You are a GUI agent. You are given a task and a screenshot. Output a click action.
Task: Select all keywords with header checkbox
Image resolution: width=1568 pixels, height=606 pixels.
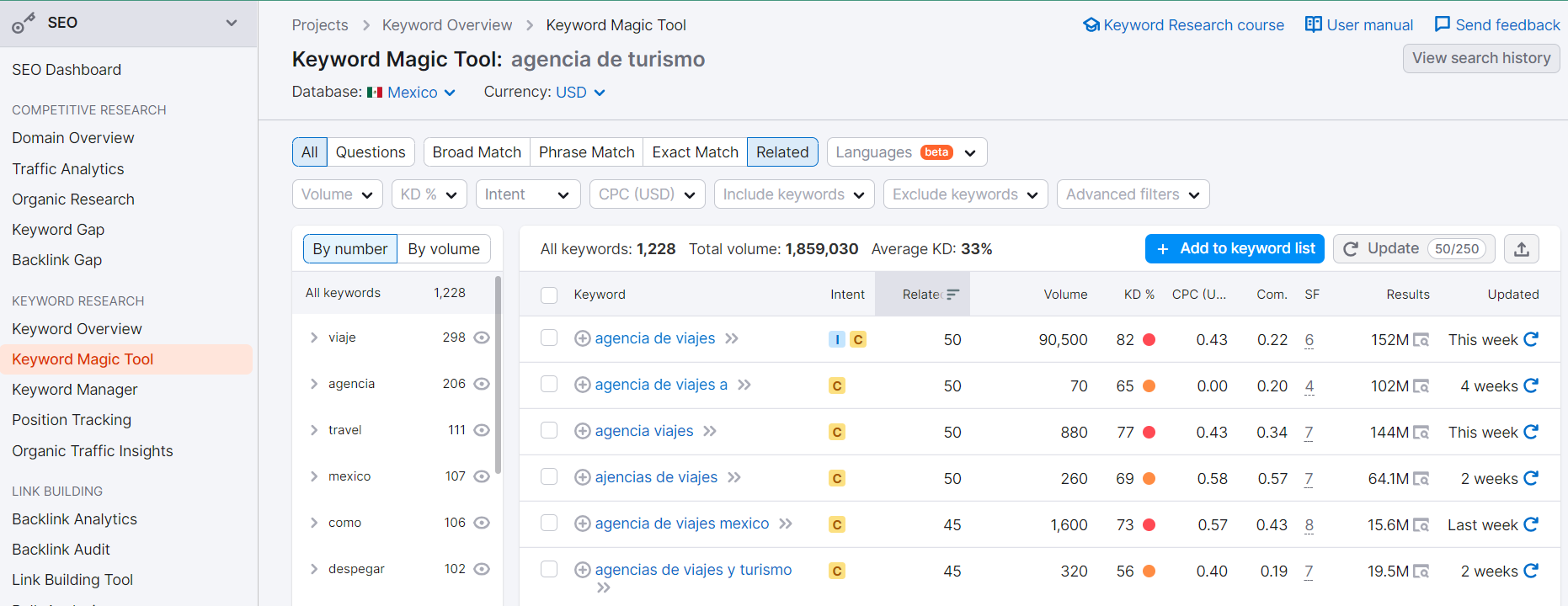[x=549, y=295]
